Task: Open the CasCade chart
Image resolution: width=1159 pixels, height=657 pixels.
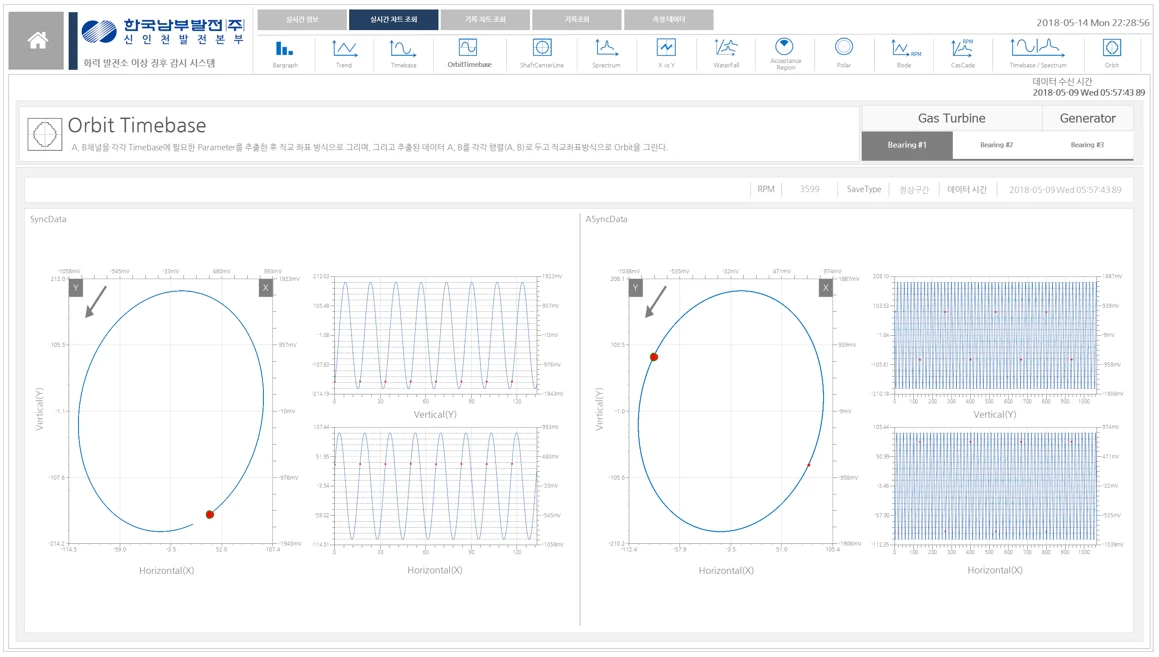Action: (962, 53)
